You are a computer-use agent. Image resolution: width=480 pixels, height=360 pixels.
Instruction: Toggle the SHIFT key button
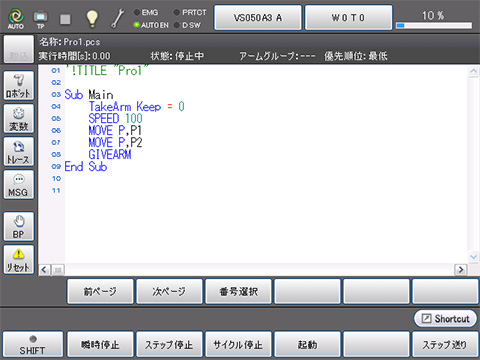click(x=33, y=345)
